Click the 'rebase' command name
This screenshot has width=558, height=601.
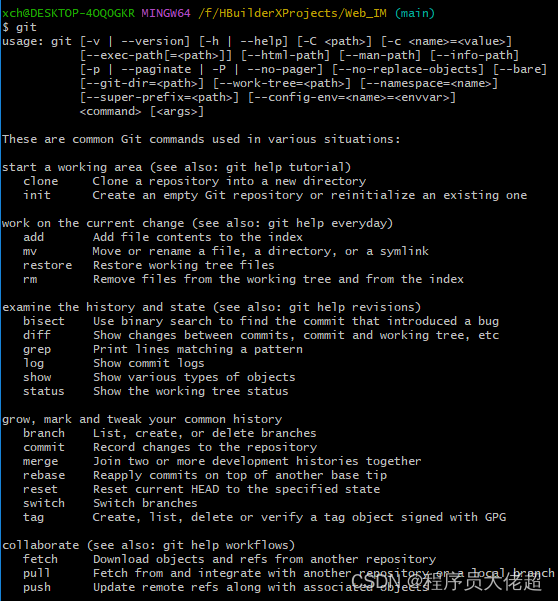pos(44,475)
